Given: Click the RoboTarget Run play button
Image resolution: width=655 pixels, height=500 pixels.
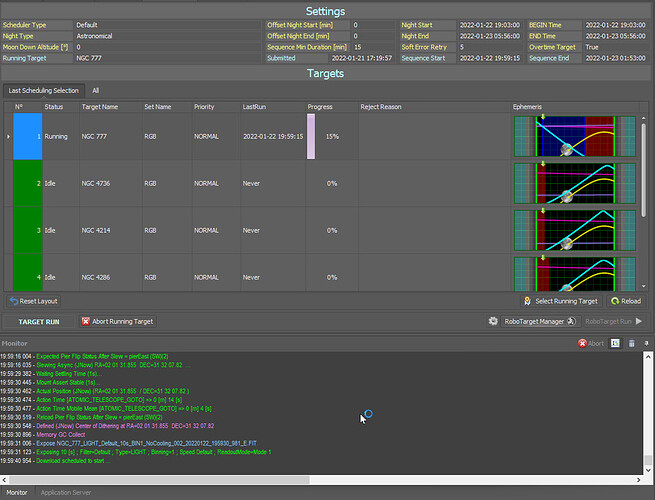Looking at the screenshot, I should [613, 321].
